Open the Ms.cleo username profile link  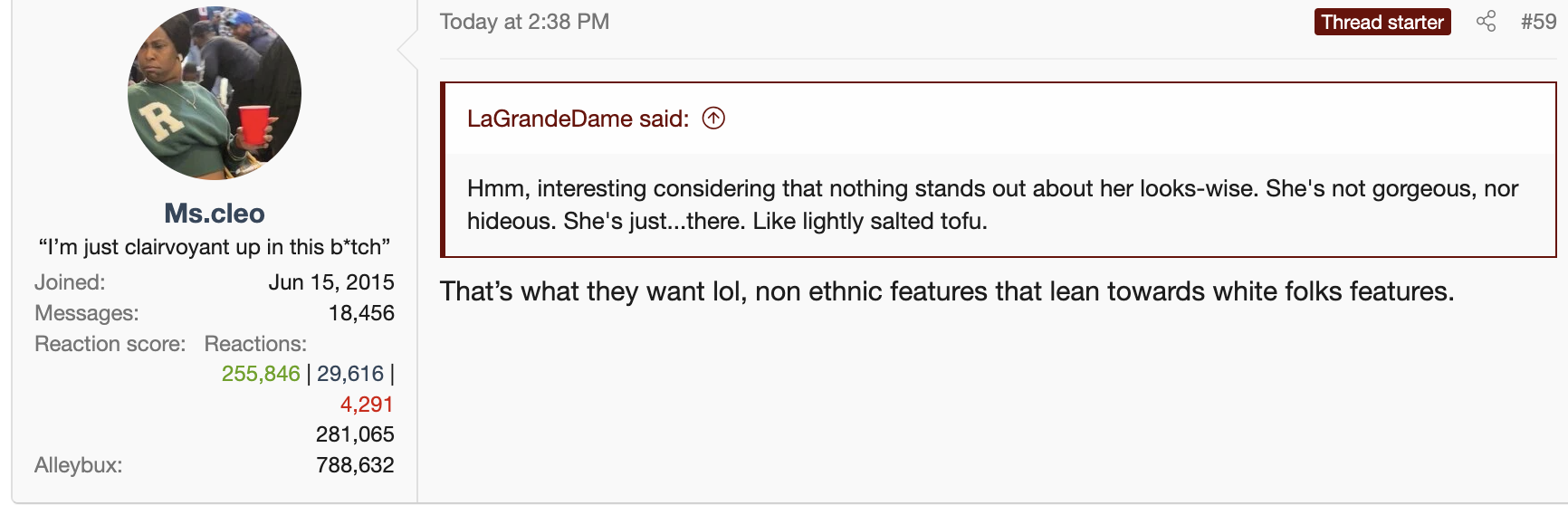(215, 214)
